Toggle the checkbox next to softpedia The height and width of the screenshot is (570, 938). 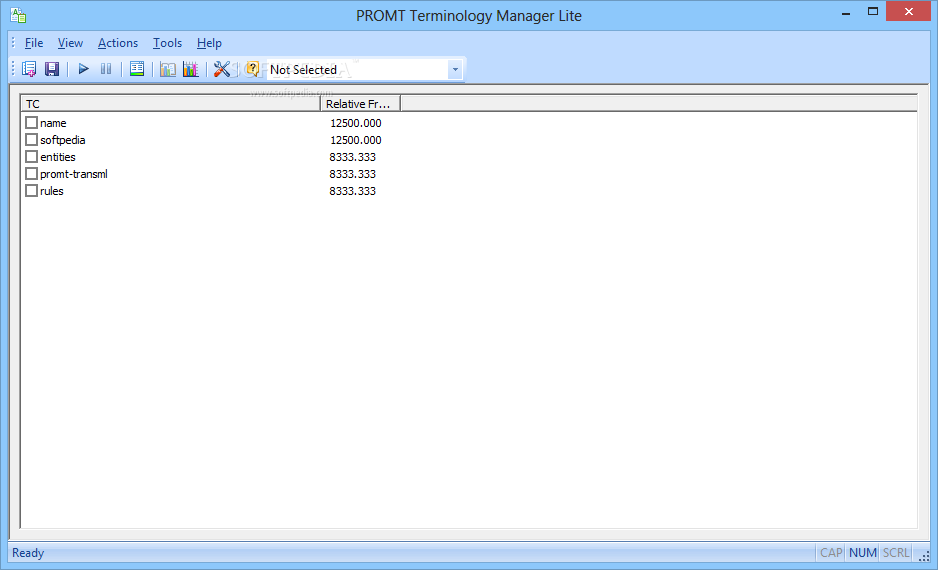point(32,139)
